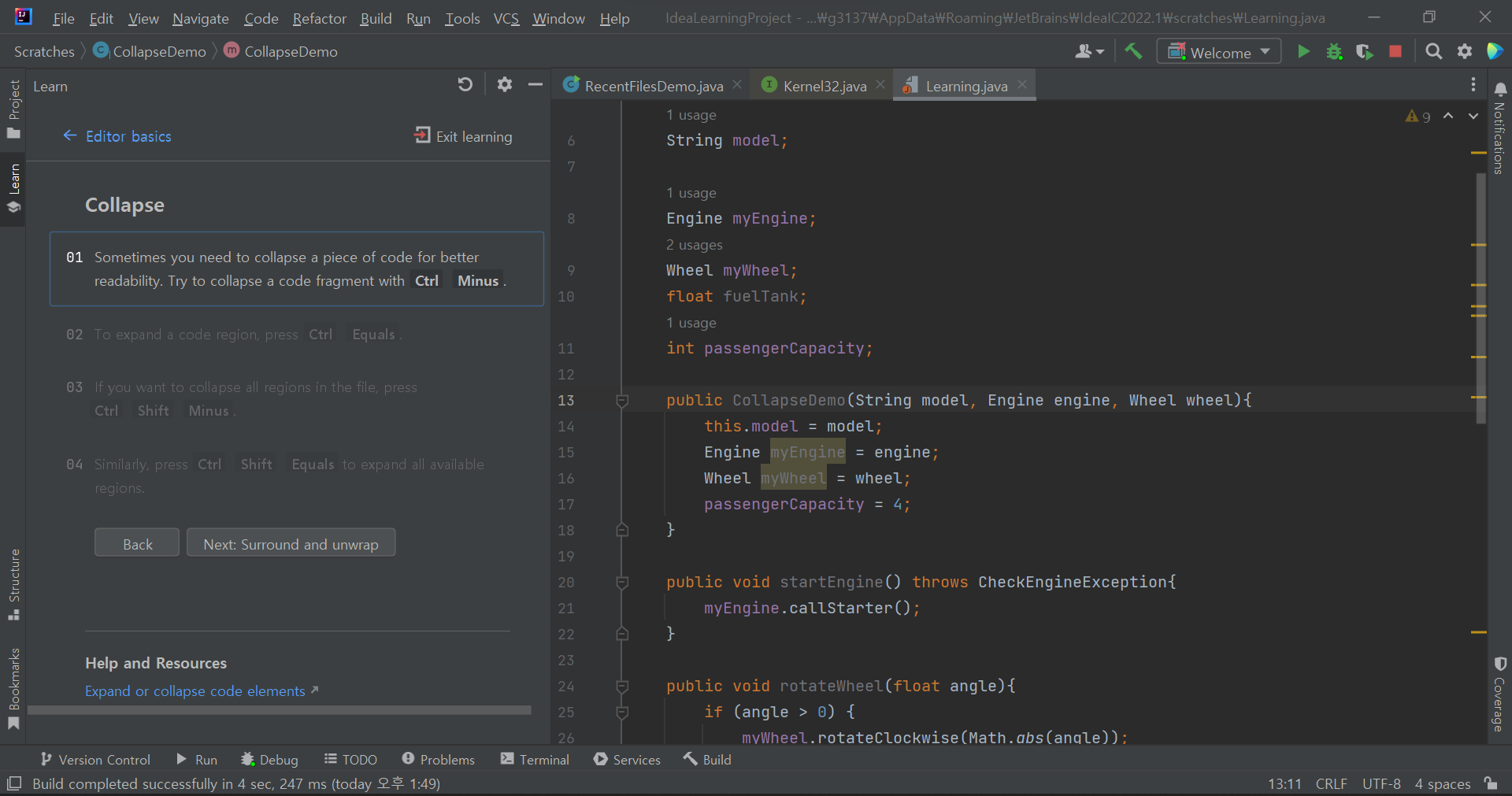Open the Learn tool window tab
The width and height of the screenshot is (1512, 796).
13,188
